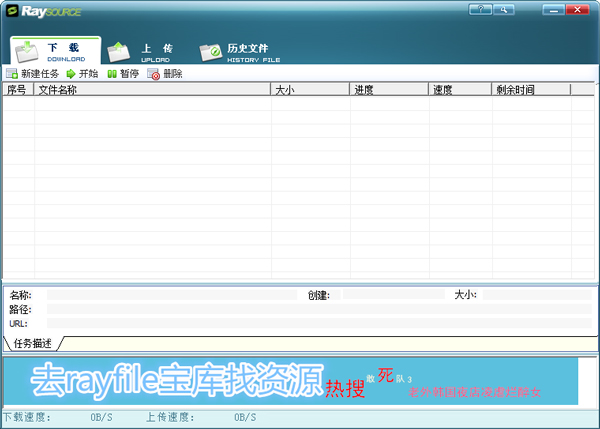Click the Size (大小) column header
The width and height of the screenshot is (600, 429).
tap(310, 90)
